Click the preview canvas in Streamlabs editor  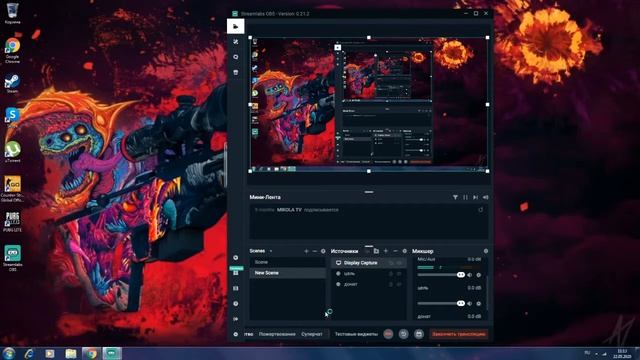369,104
